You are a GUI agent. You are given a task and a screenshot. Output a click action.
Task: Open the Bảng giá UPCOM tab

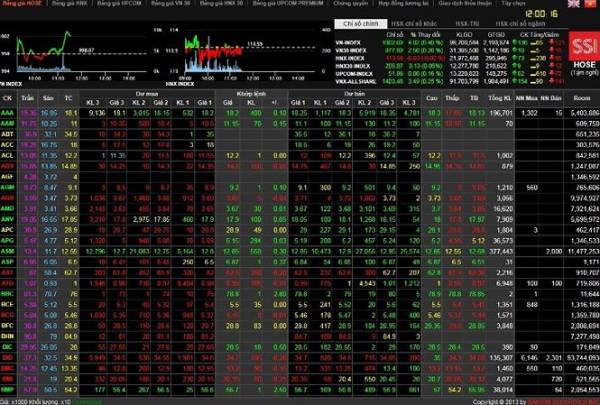[117, 4]
